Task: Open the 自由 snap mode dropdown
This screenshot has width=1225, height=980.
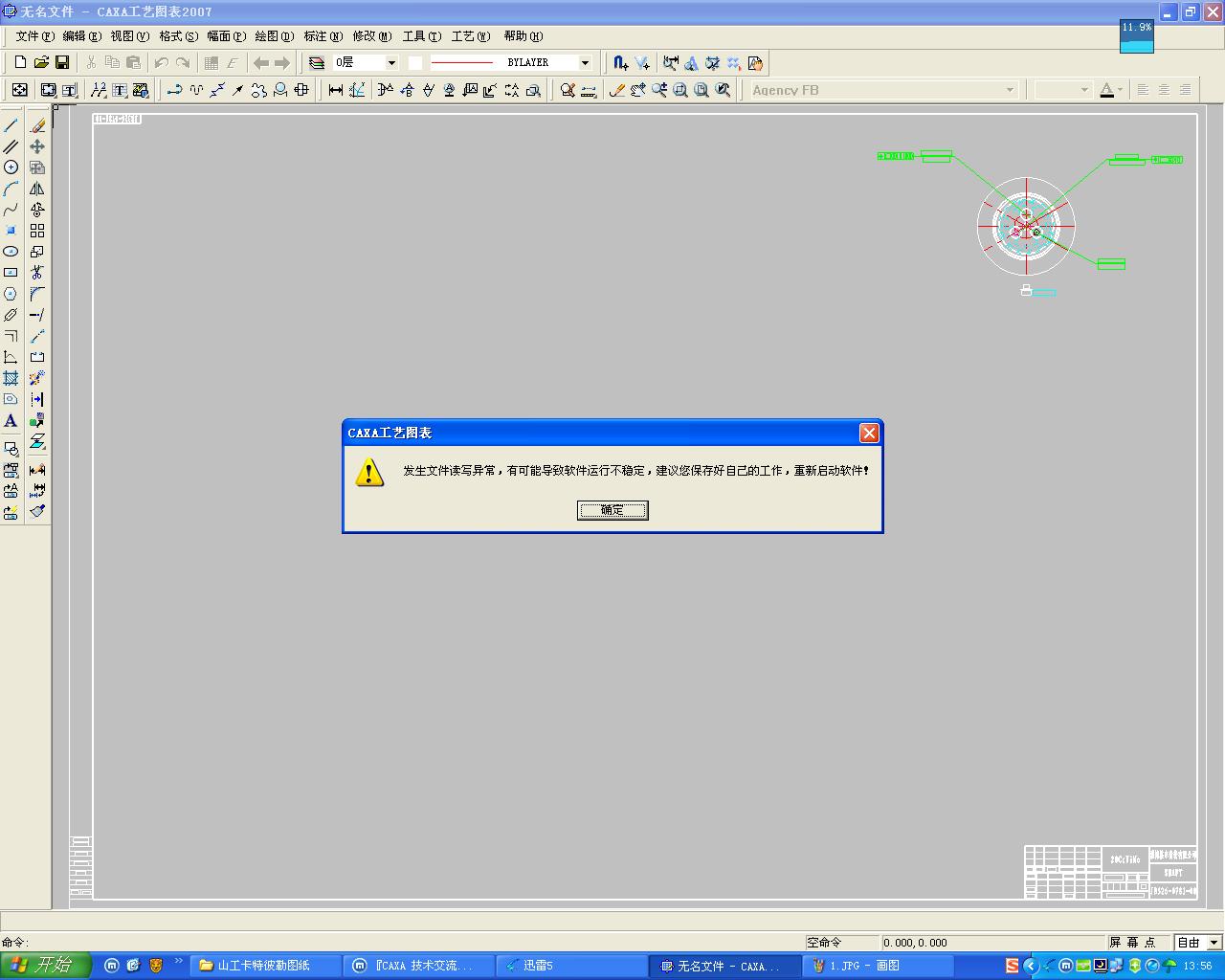Action: 1214,943
